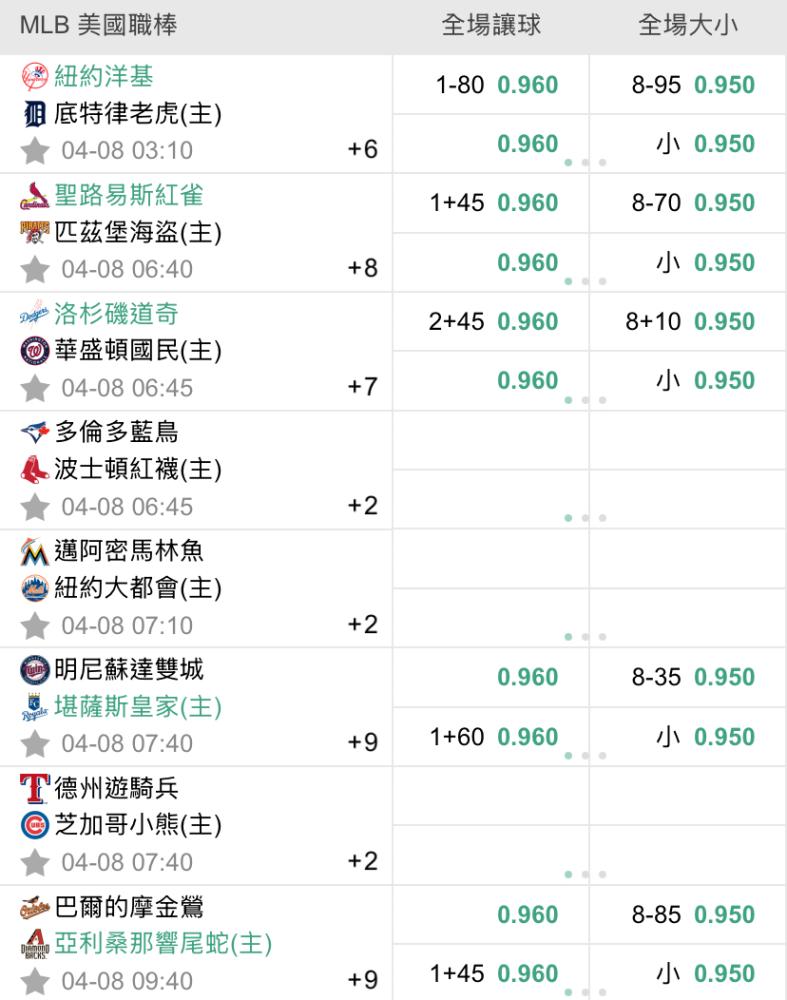Open +9 more markets for Twins game
The width and height of the screenshot is (787, 1000).
(x=362, y=743)
